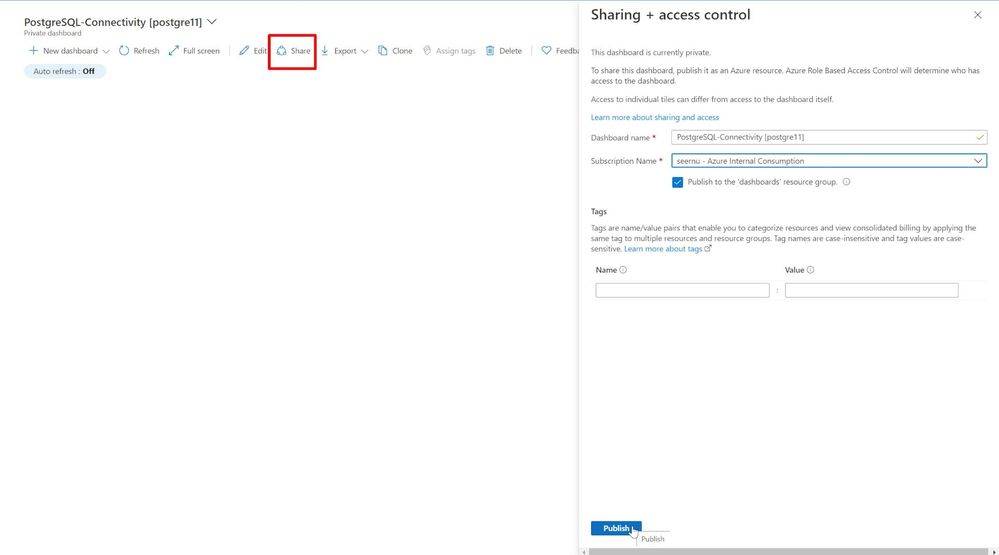The width and height of the screenshot is (999, 555).
Task: Delete the dashboard via trash button
Action: tap(503, 50)
